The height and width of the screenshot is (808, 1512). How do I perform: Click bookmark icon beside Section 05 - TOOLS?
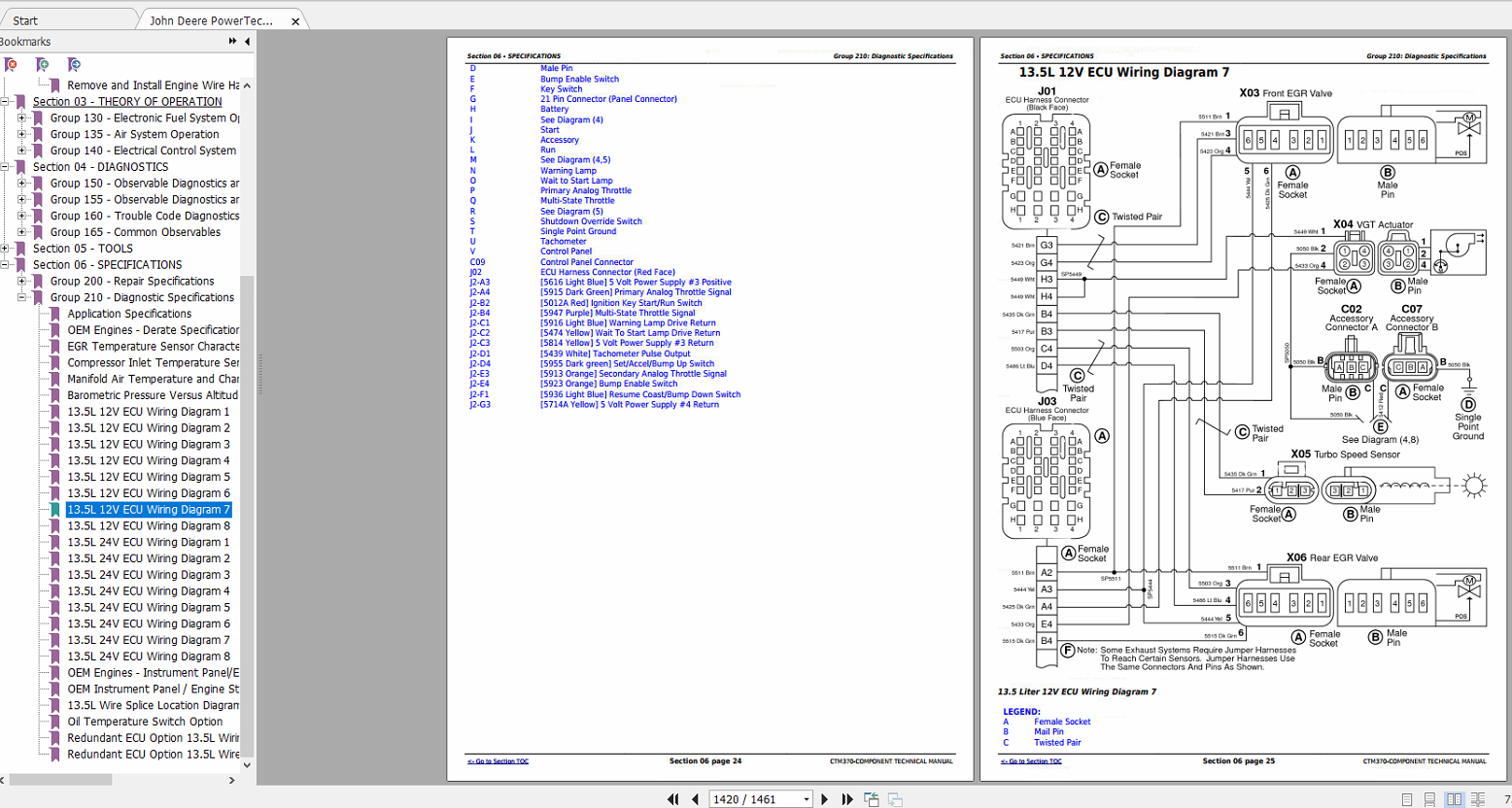[21, 249]
